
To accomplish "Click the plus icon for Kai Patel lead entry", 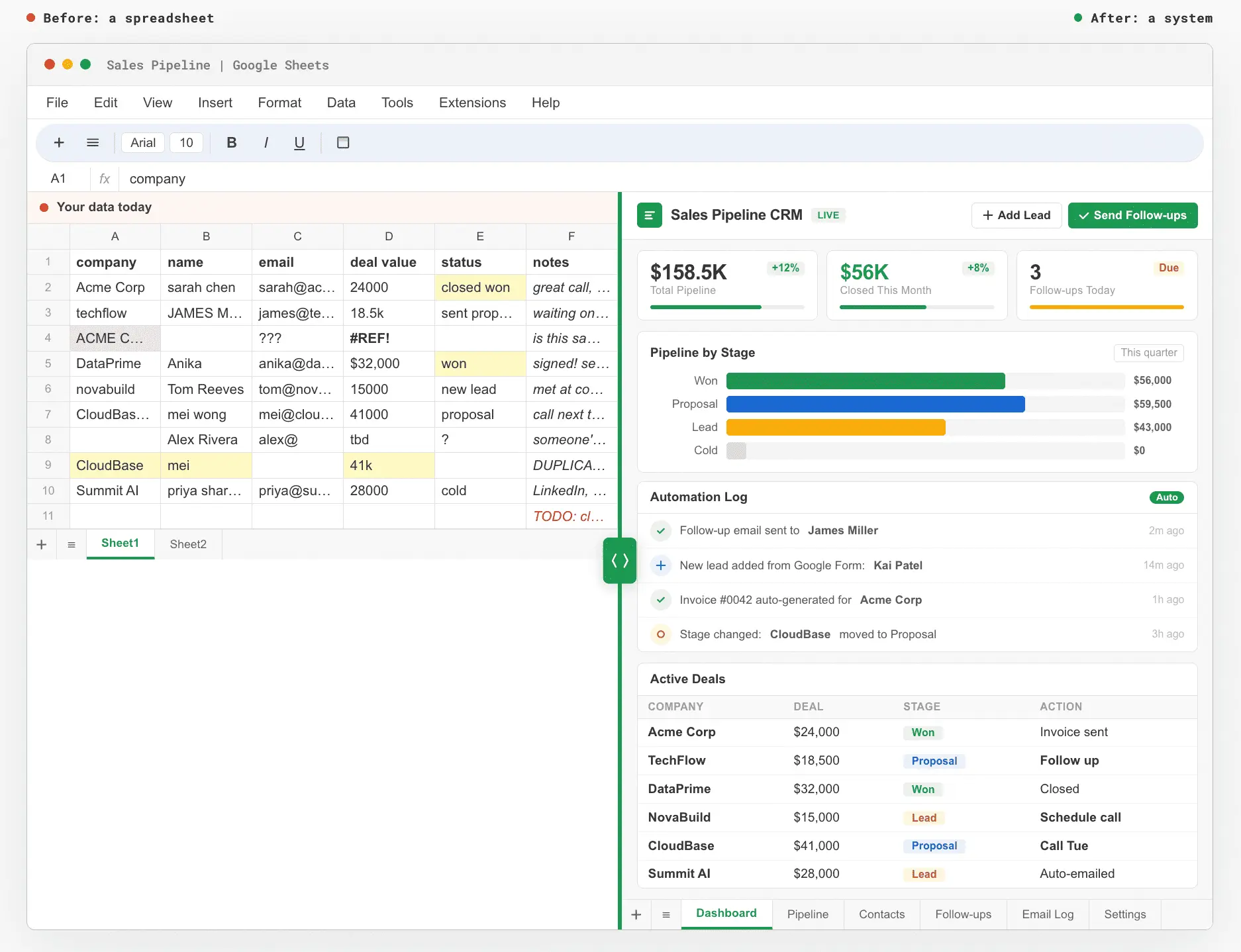I will point(660,565).
